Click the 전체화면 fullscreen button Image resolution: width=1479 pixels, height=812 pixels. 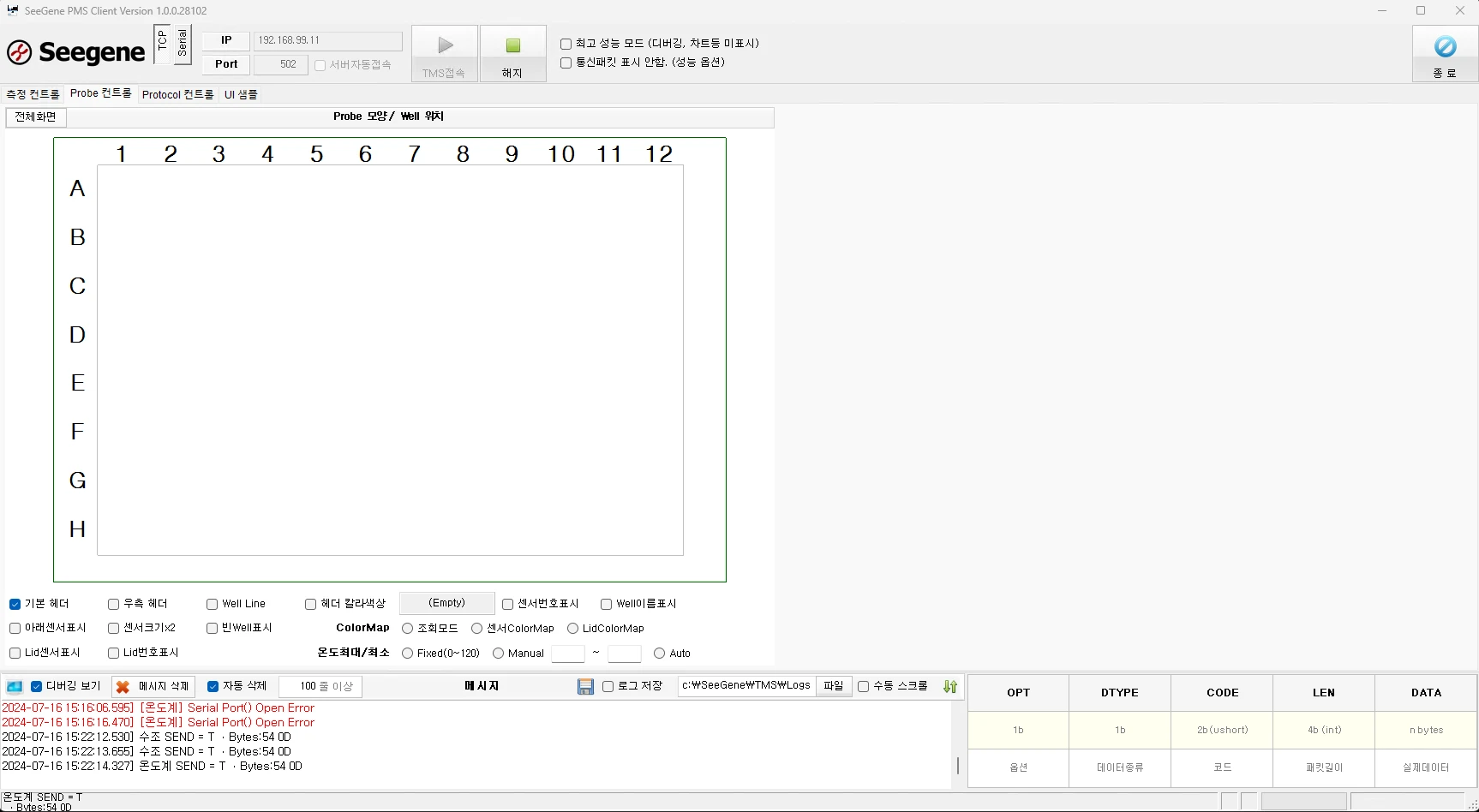(x=35, y=116)
